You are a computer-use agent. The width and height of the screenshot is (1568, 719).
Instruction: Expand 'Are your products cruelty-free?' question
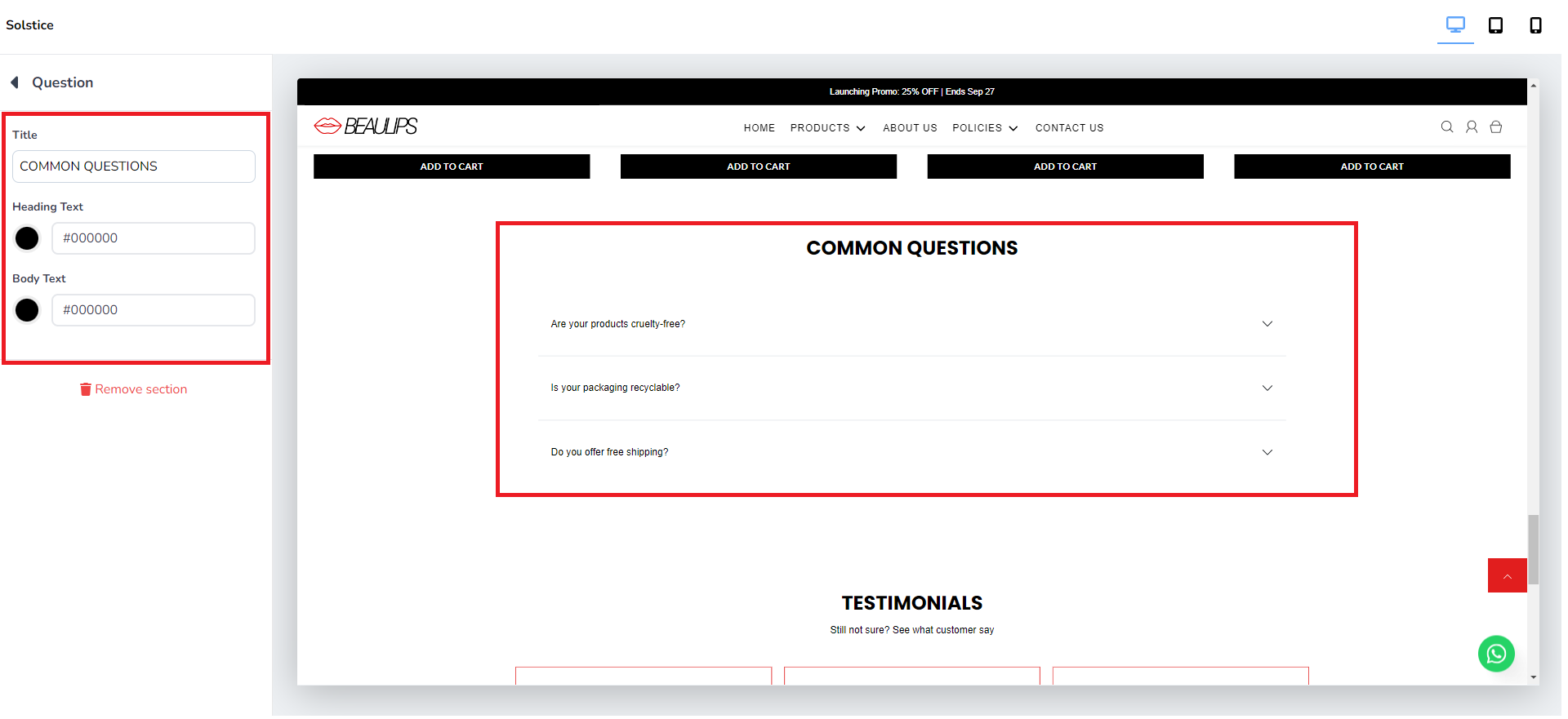911,324
